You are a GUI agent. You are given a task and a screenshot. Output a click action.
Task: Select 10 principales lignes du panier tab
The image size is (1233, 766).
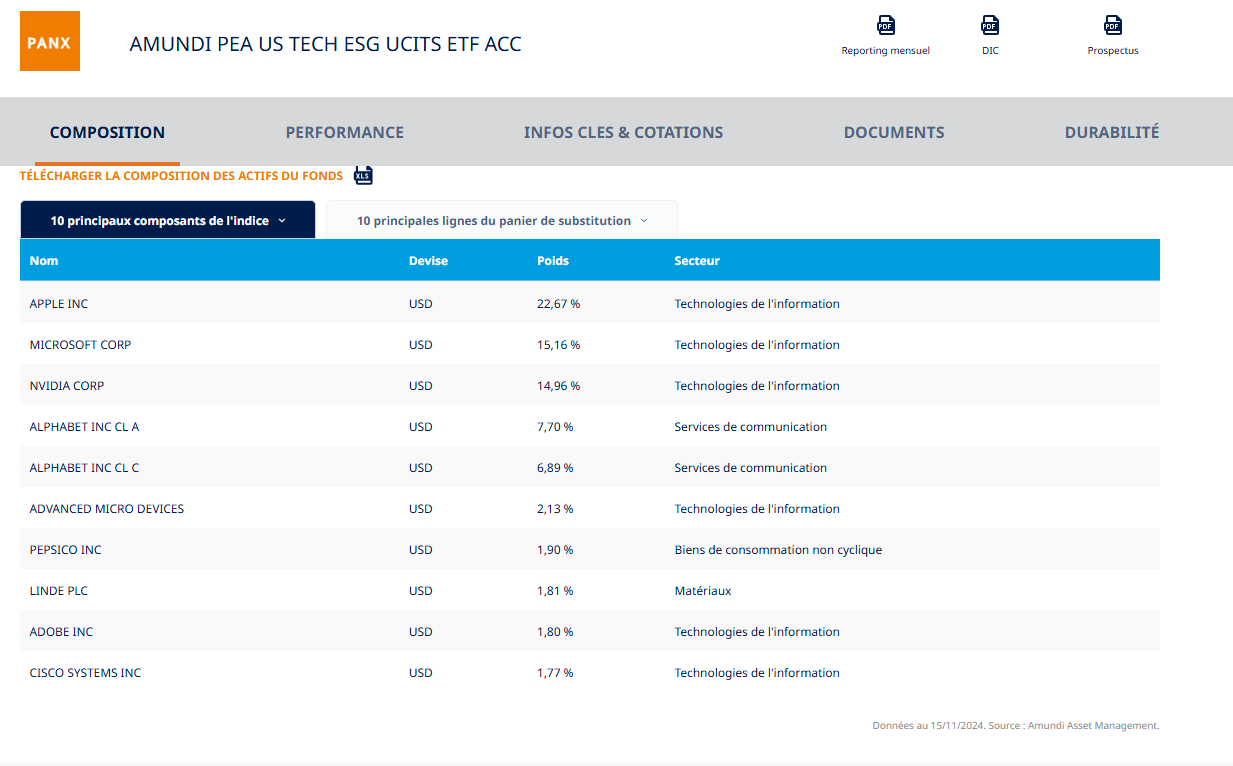pyautogui.click(x=502, y=220)
